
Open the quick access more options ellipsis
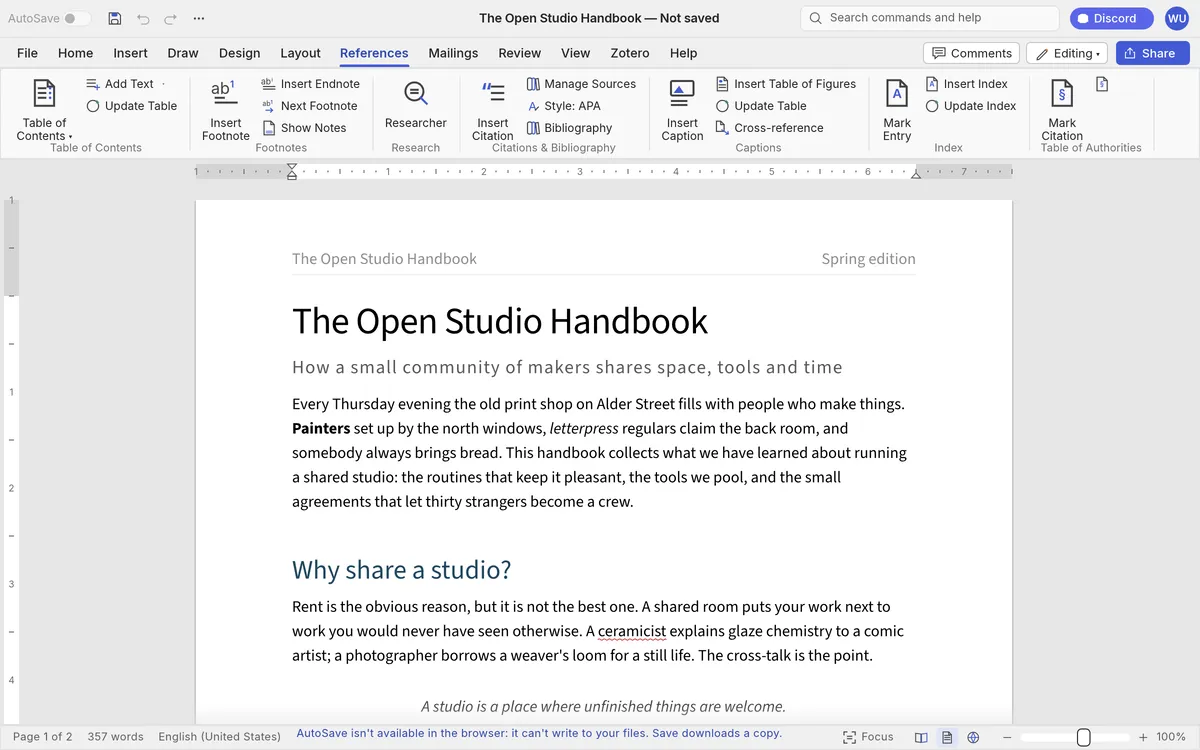click(198, 18)
